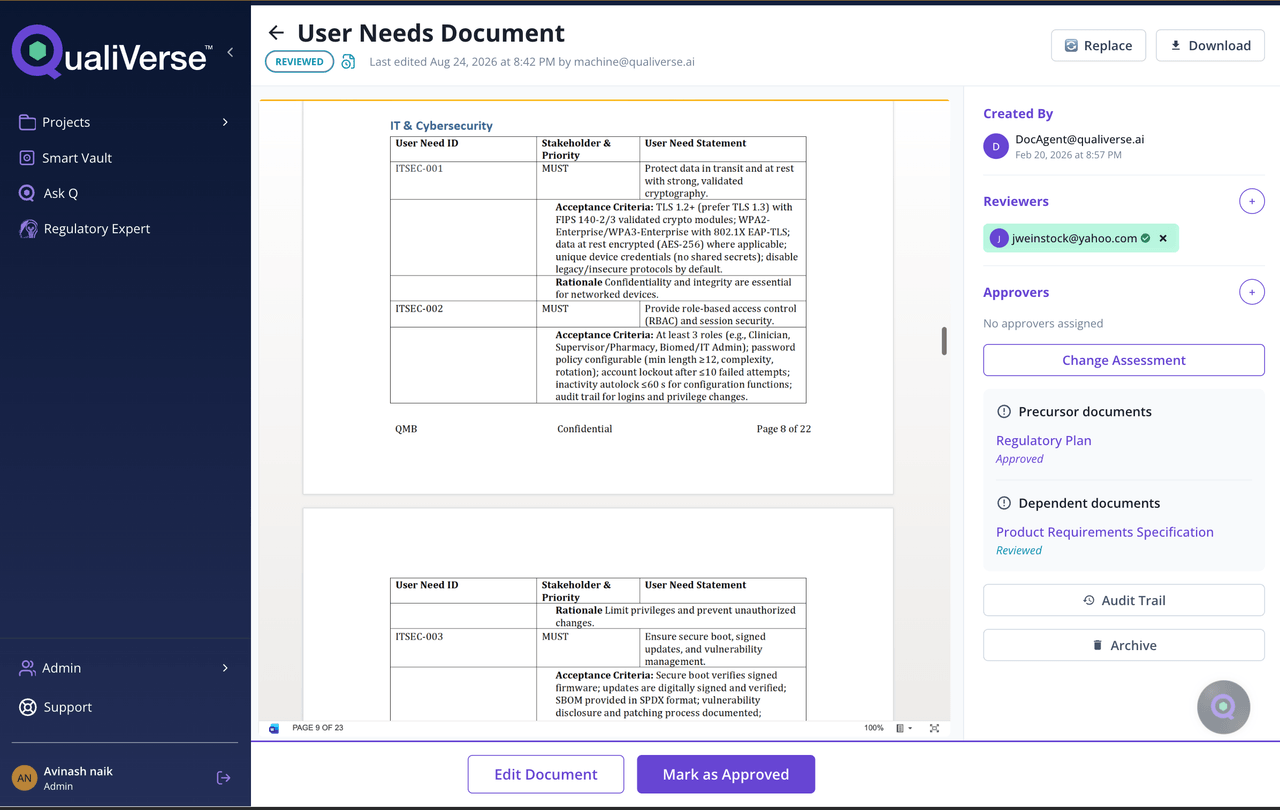Click the Change Assessment button

pos(1124,360)
